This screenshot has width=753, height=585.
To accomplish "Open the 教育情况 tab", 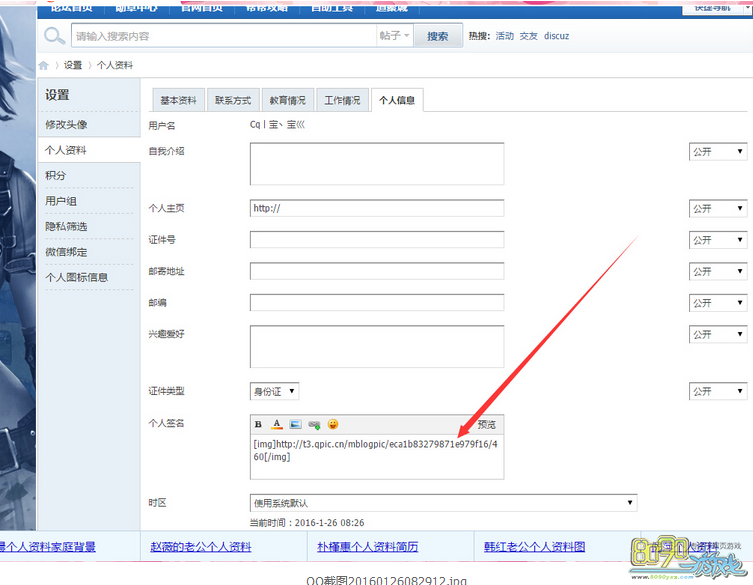I will (x=288, y=101).
